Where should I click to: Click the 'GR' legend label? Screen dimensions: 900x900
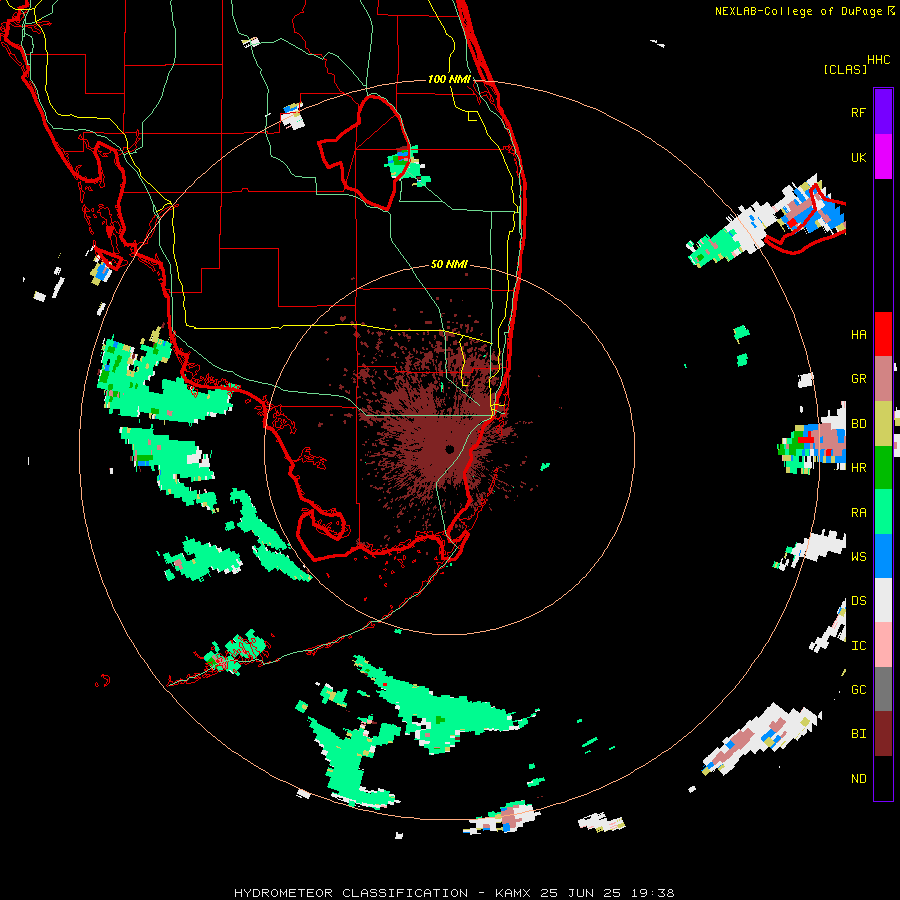858,379
